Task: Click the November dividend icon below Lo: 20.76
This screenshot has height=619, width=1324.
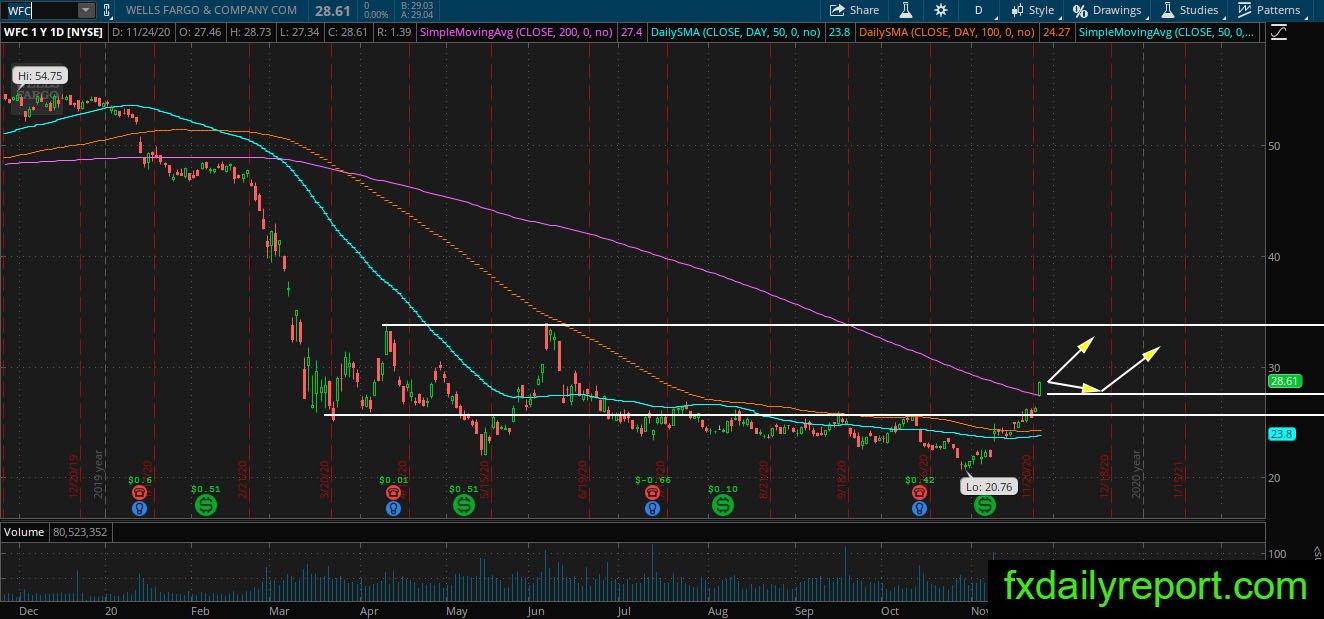Action: (985, 506)
